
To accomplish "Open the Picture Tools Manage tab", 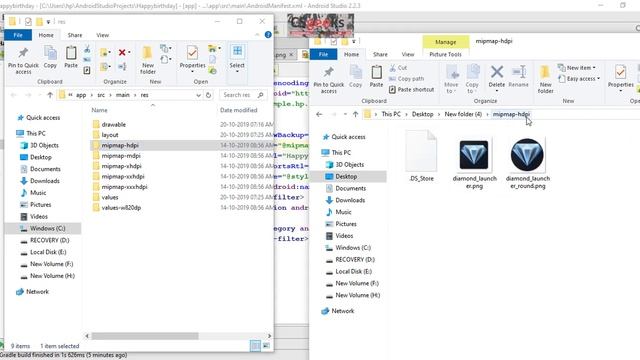I will tap(445, 42).
